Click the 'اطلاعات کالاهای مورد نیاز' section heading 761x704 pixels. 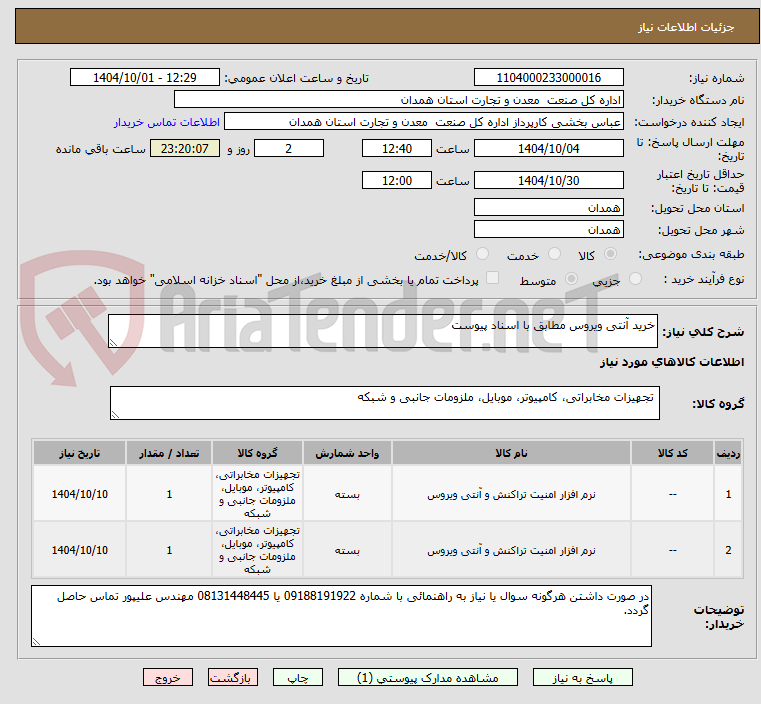(672, 361)
